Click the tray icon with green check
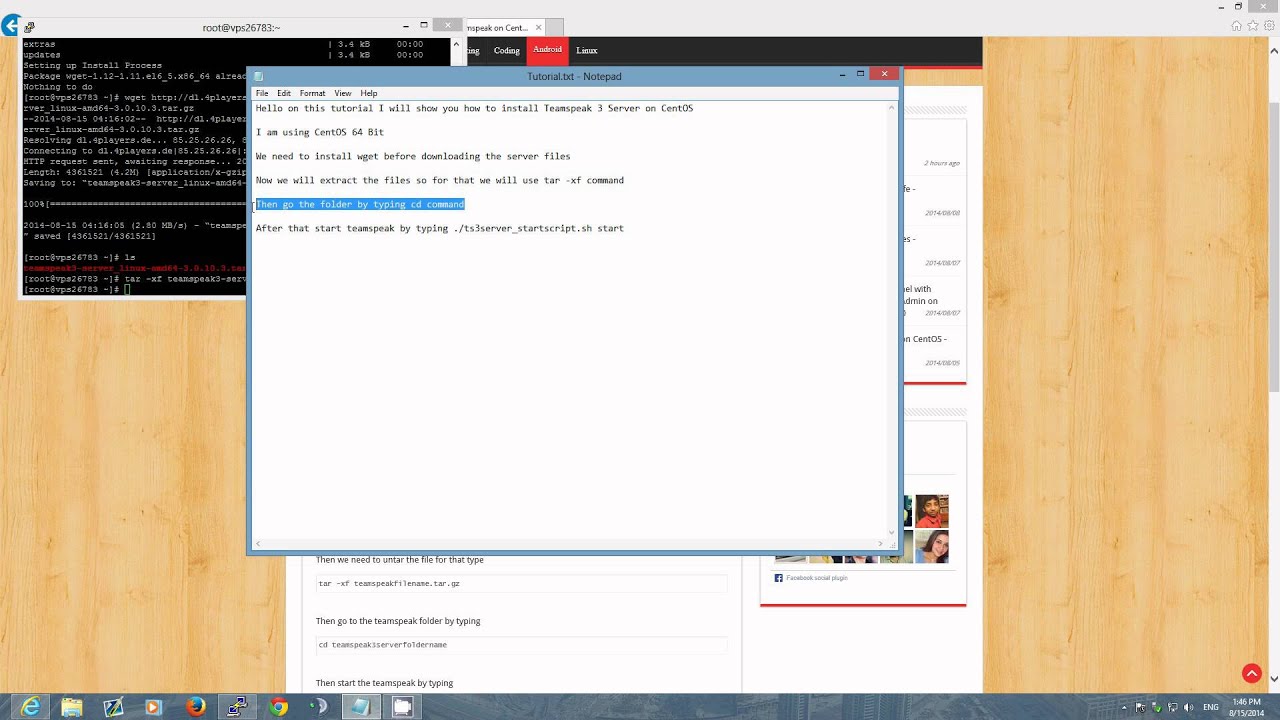The image size is (1280, 720). pyautogui.click(x=1156, y=708)
